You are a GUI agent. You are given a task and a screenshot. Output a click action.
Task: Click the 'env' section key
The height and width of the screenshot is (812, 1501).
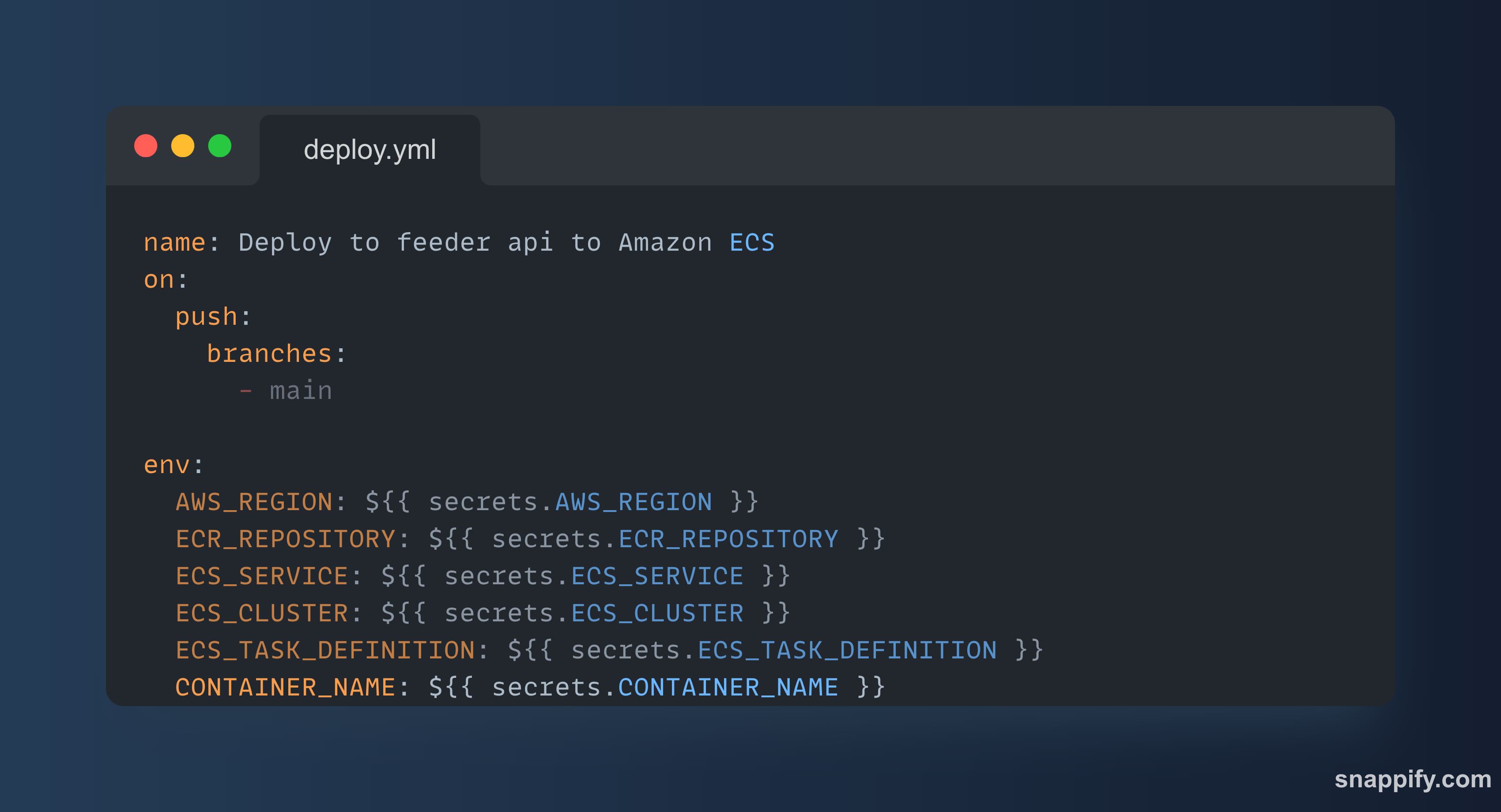click(x=166, y=466)
